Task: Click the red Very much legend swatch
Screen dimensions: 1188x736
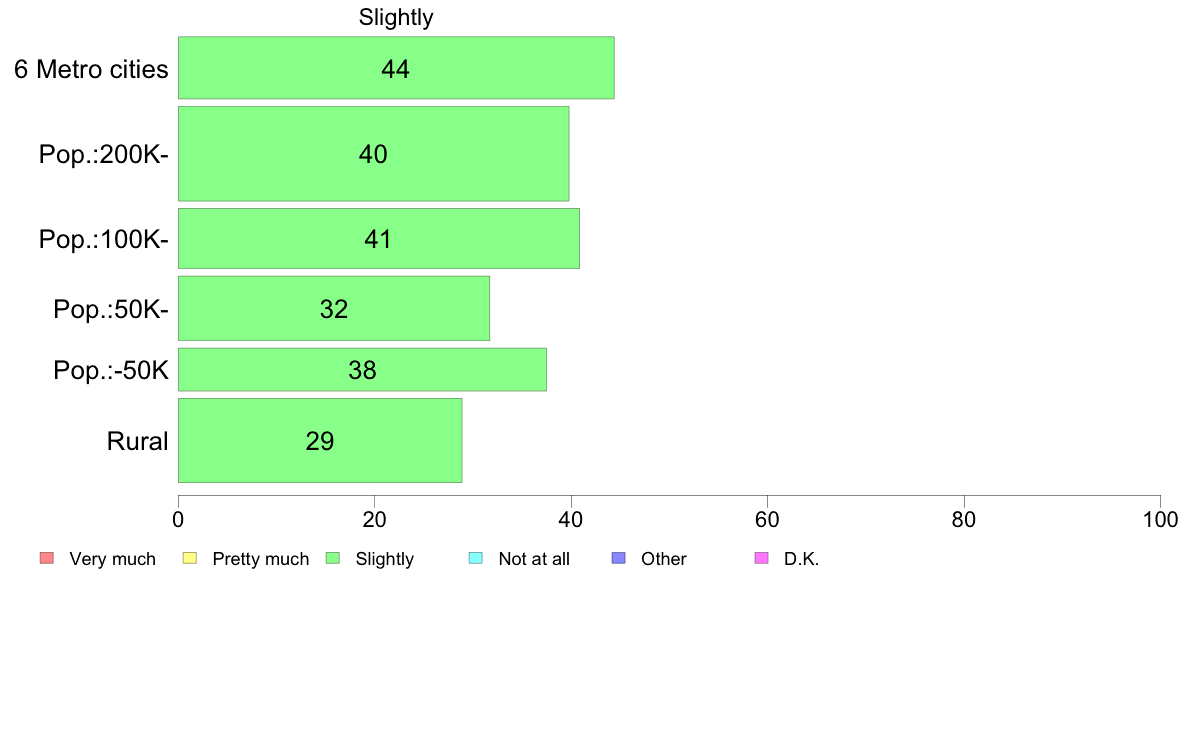Action: 46,558
